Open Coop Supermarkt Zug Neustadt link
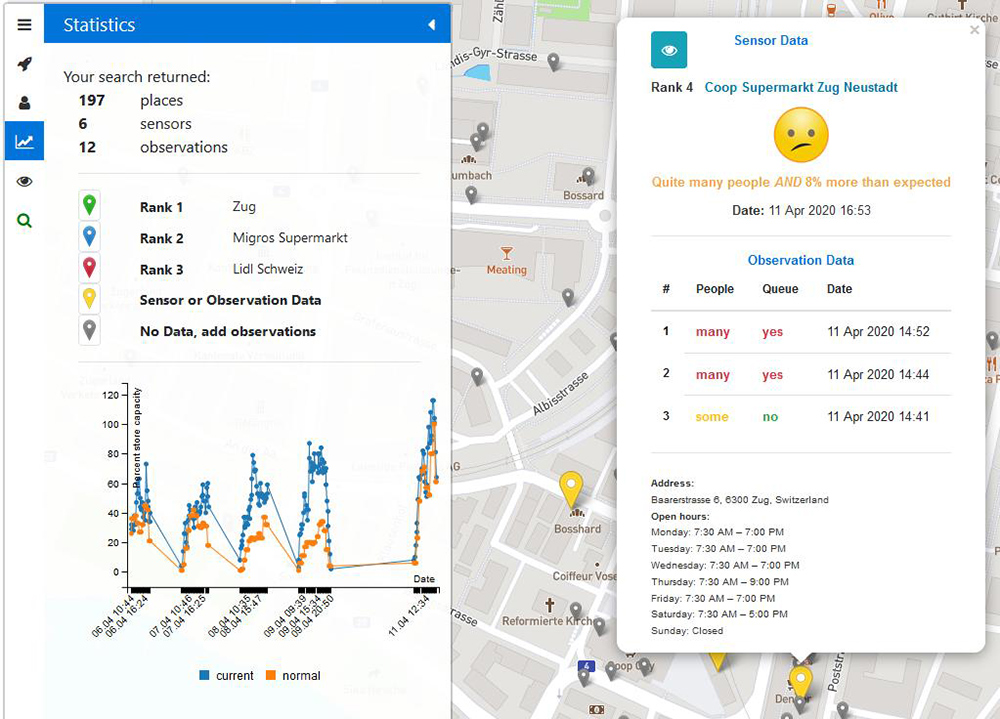1000x719 pixels. click(x=801, y=87)
